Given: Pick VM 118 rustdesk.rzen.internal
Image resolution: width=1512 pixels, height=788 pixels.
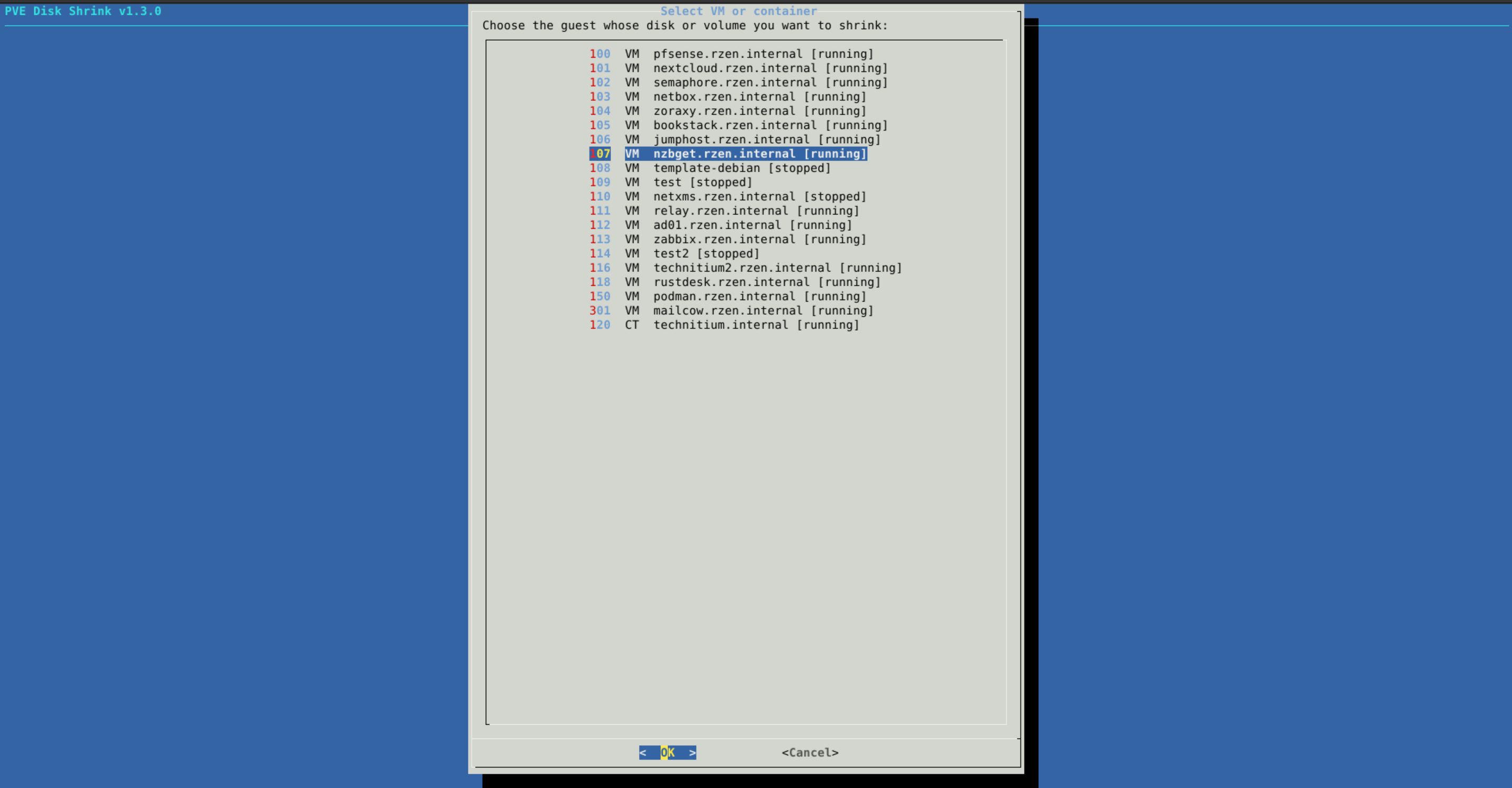Looking at the screenshot, I should [x=735, y=283].
